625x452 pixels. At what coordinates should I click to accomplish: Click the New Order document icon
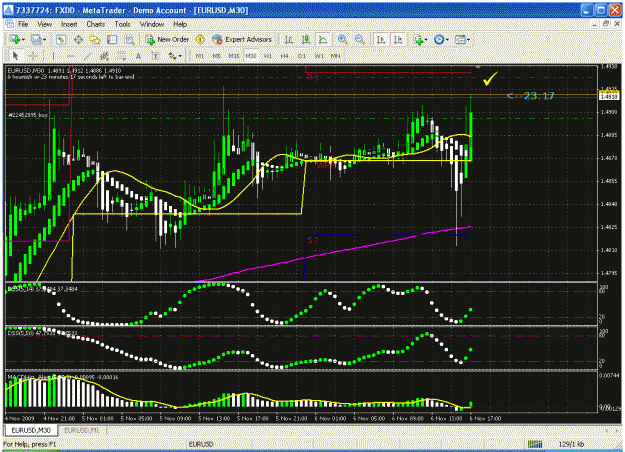(x=150, y=39)
